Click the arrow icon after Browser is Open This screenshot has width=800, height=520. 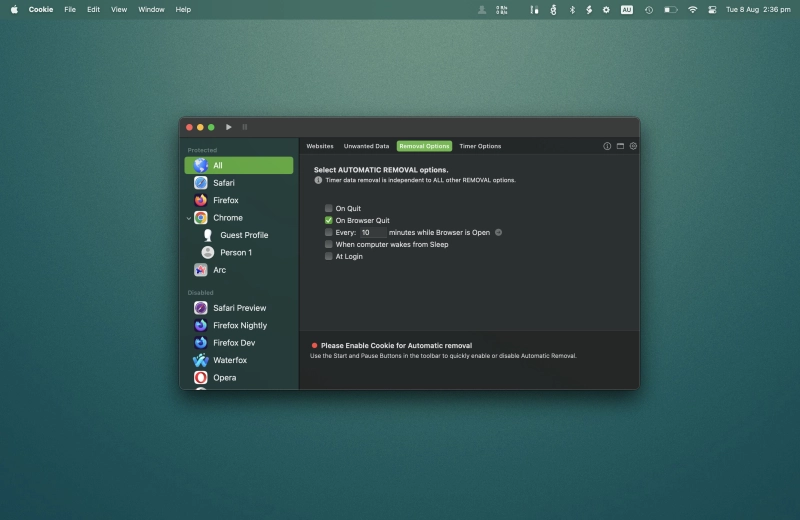tap(498, 232)
